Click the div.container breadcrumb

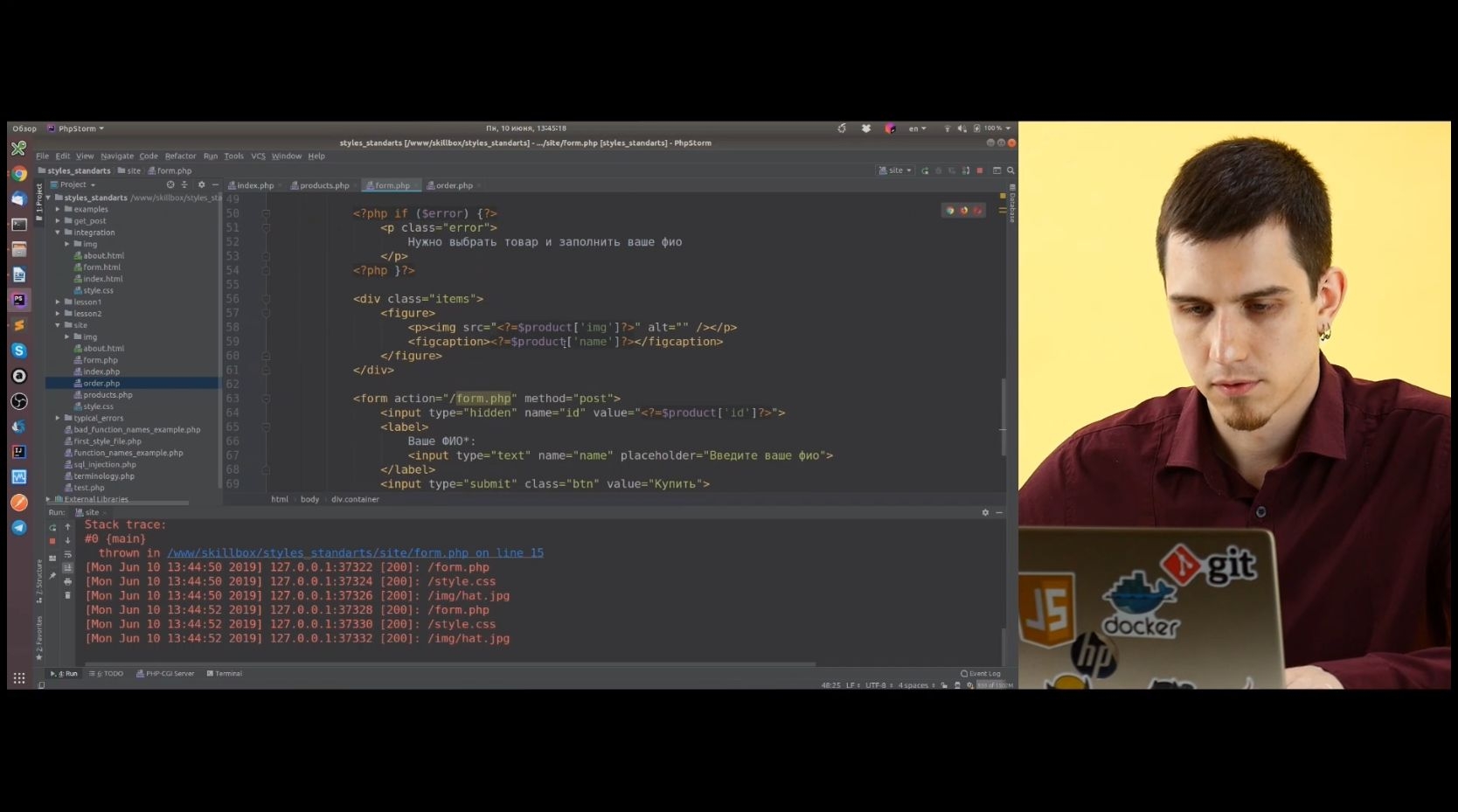(x=355, y=499)
